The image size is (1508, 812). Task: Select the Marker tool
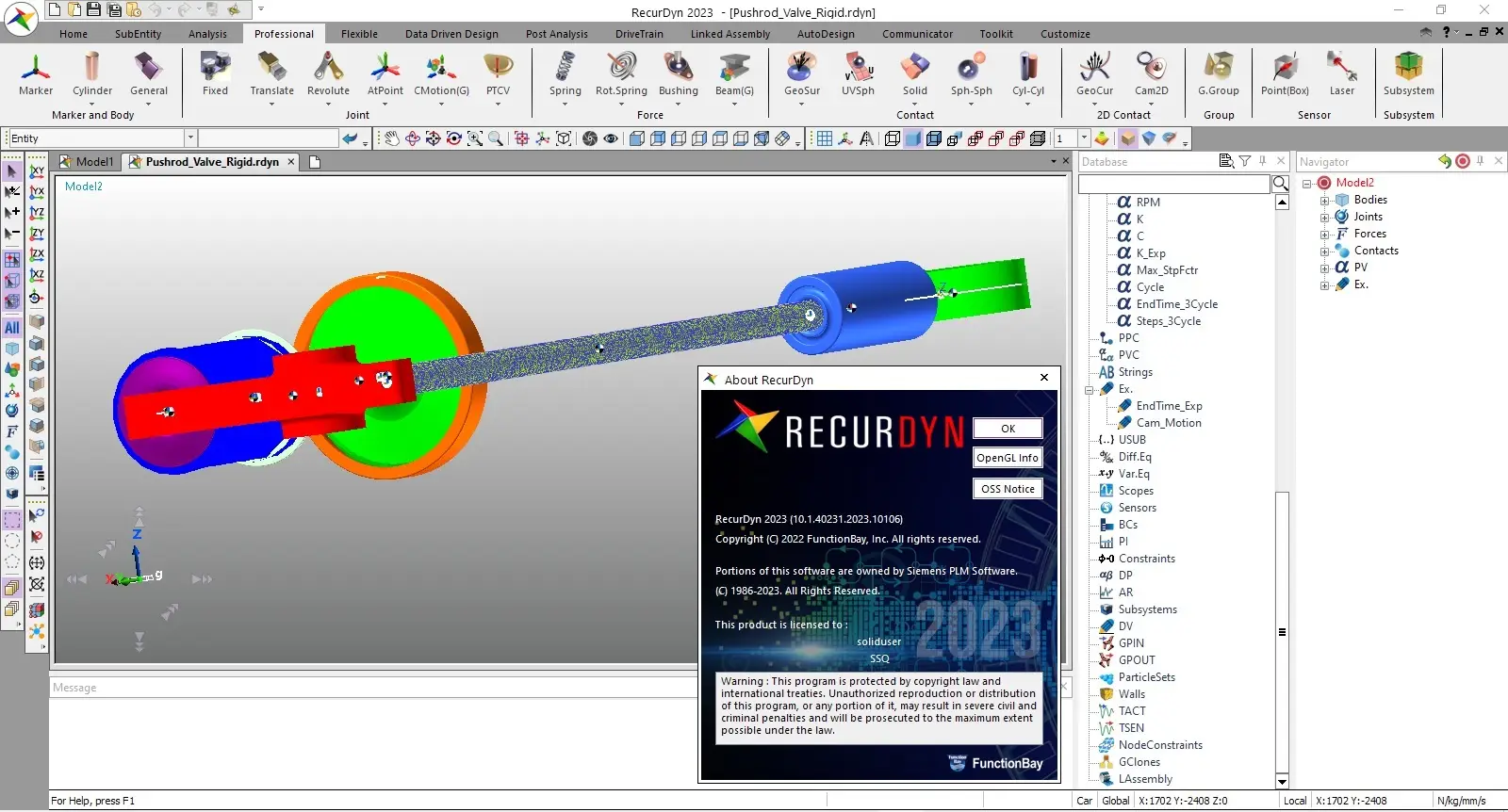[x=36, y=73]
